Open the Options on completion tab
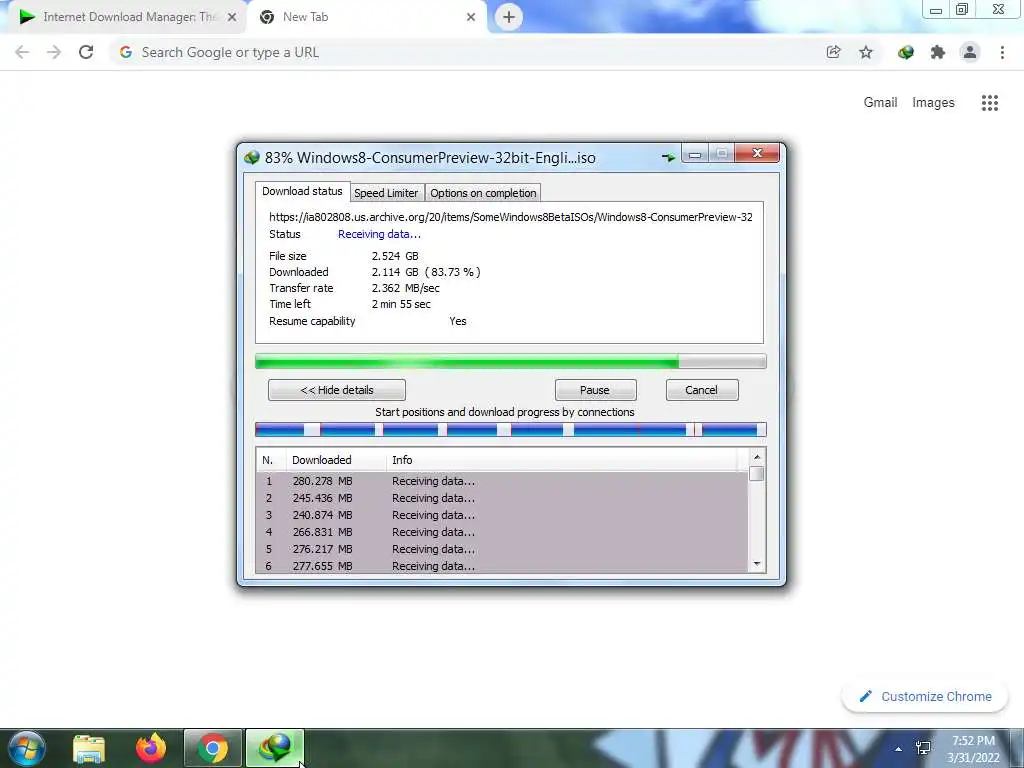The height and width of the screenshot is (768, 1024). point(483,193)
